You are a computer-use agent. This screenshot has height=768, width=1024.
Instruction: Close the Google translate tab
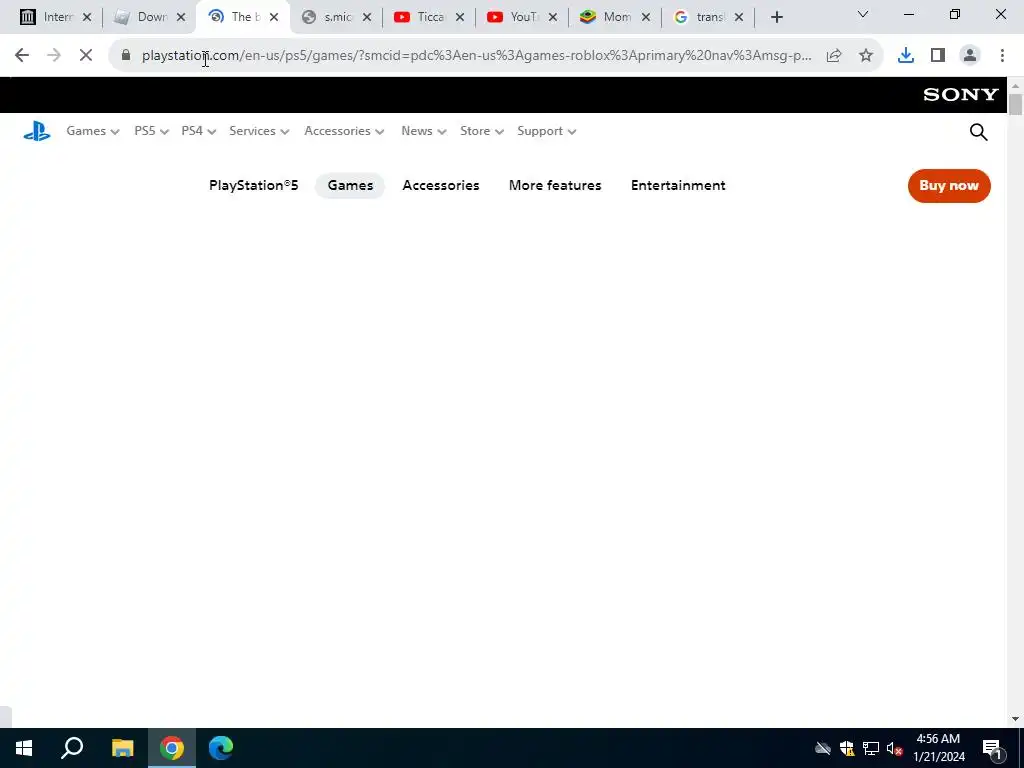[x=739, y=18]
